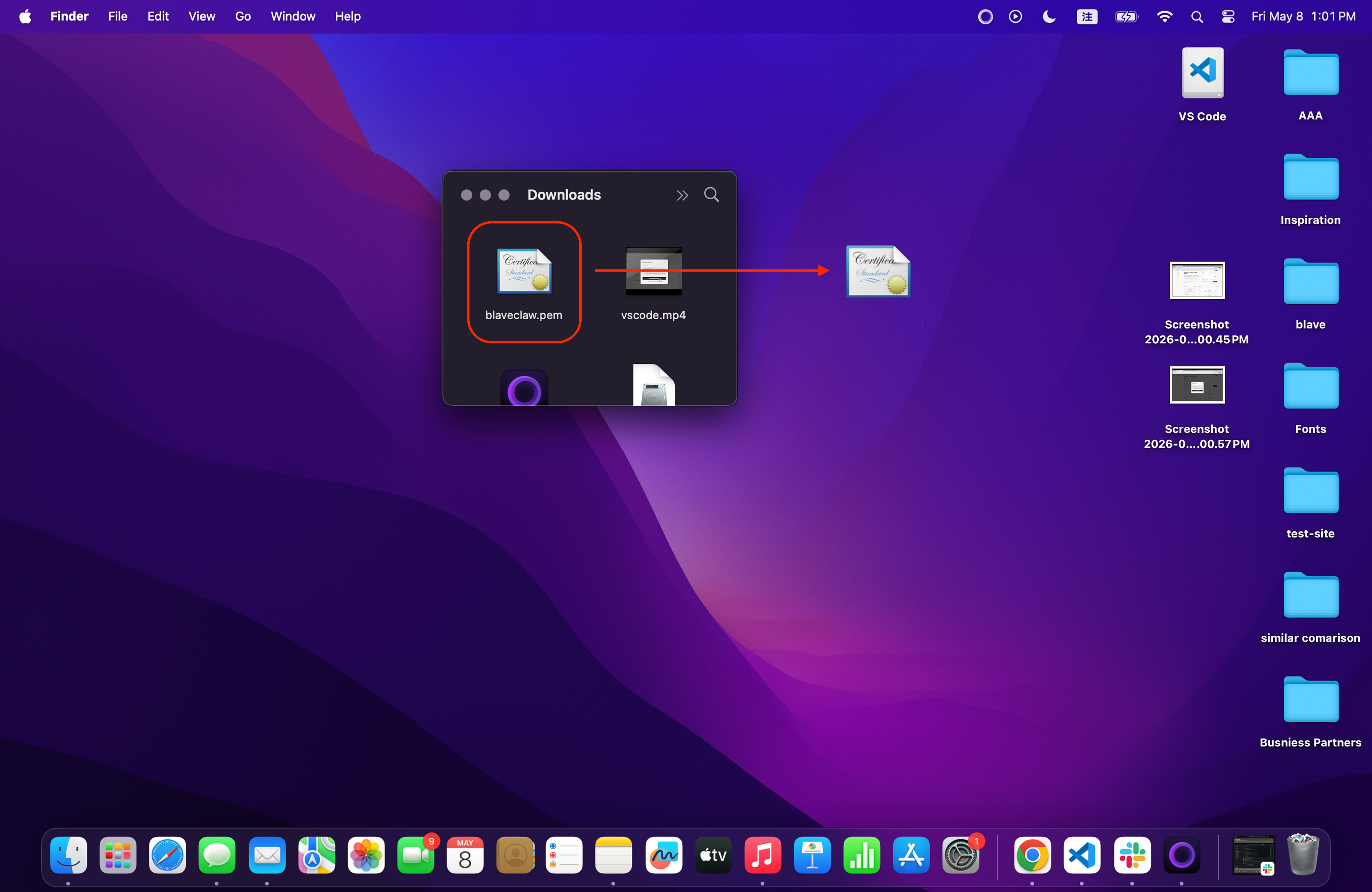
Task: Open Reminders from the Dock
Action: (564, 855)
